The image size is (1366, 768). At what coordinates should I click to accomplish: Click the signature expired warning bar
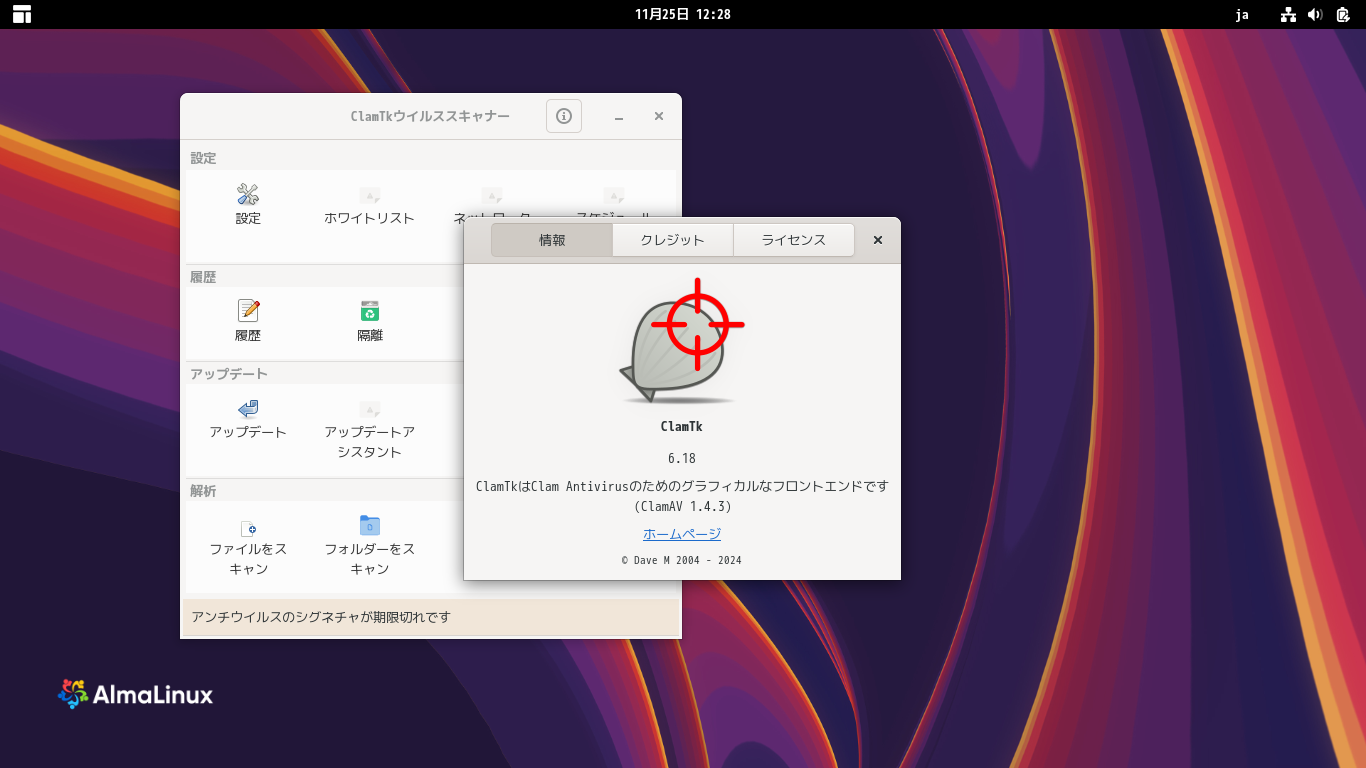[x=431, y=617]
